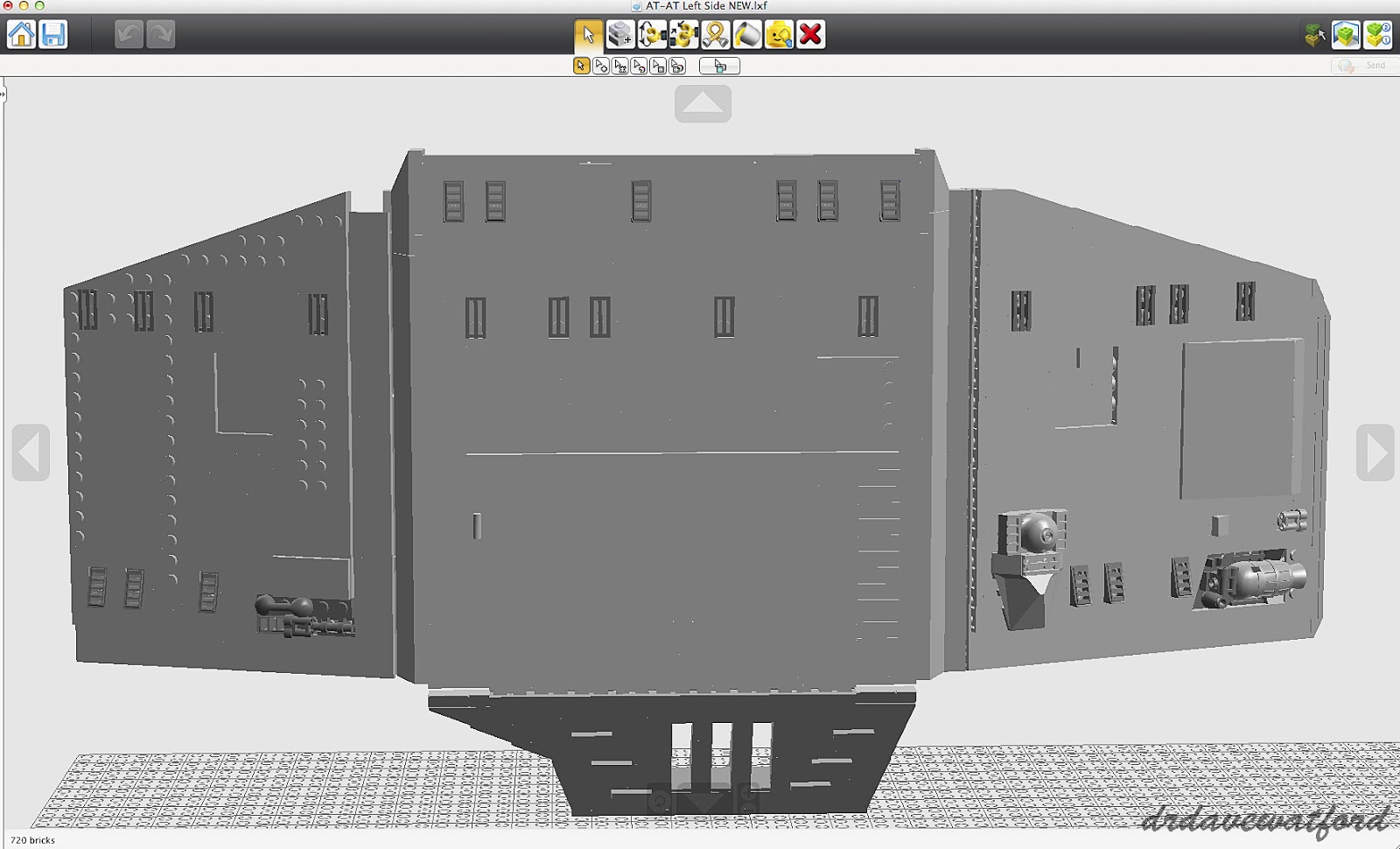Screen dimensions: 1400x849
Task: Click the Undo arrow button
Action: 129,34
